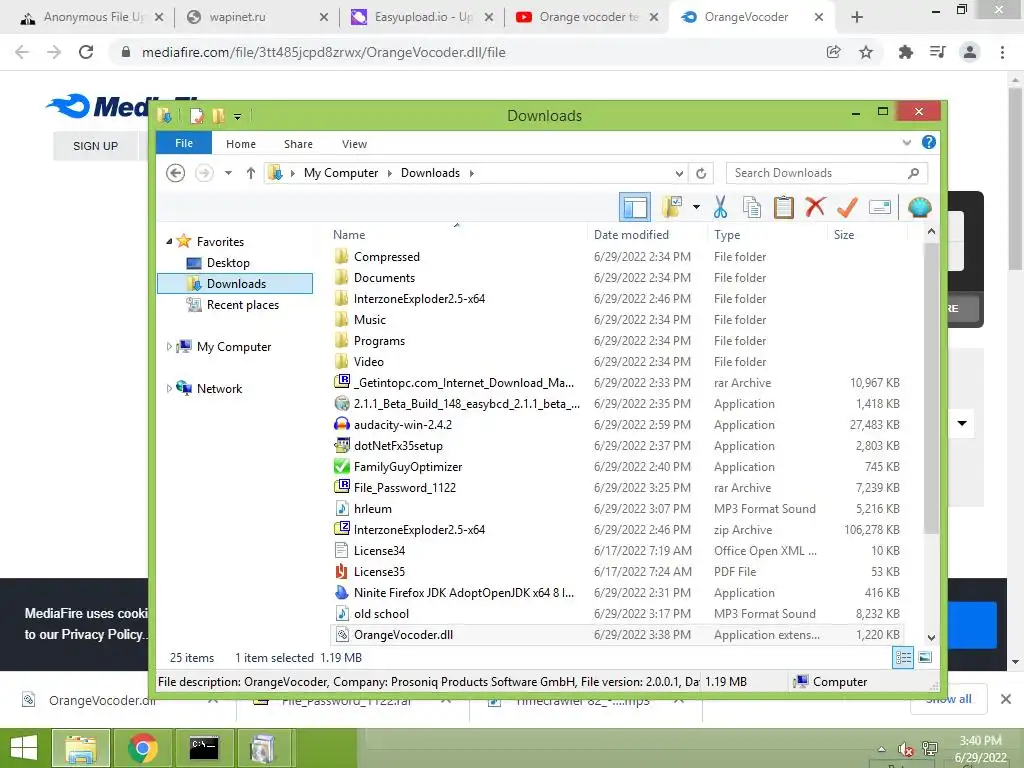Screen dimensions: 1024x768
Task: Click the Cut scissors icon
Action: 720,208
